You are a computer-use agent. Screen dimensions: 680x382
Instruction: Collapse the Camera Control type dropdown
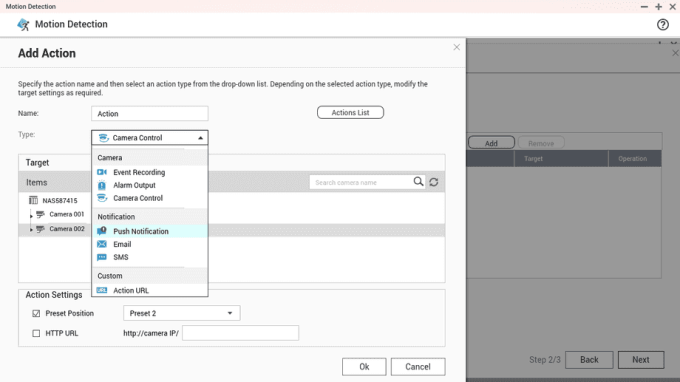(150, 137)
